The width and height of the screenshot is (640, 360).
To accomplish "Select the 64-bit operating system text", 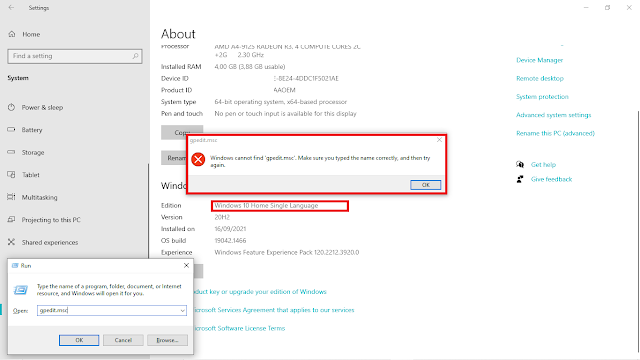I will tap(280, 102).
